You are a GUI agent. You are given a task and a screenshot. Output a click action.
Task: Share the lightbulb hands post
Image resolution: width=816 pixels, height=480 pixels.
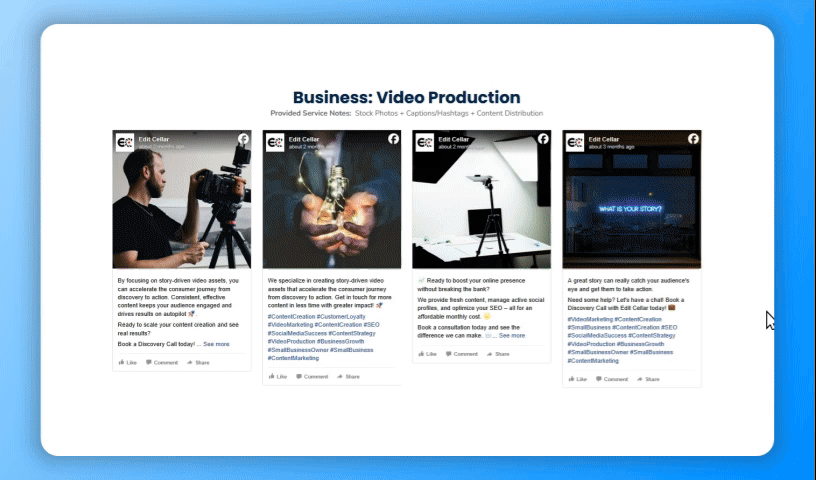pyautogui.click(x=349, y=376)
